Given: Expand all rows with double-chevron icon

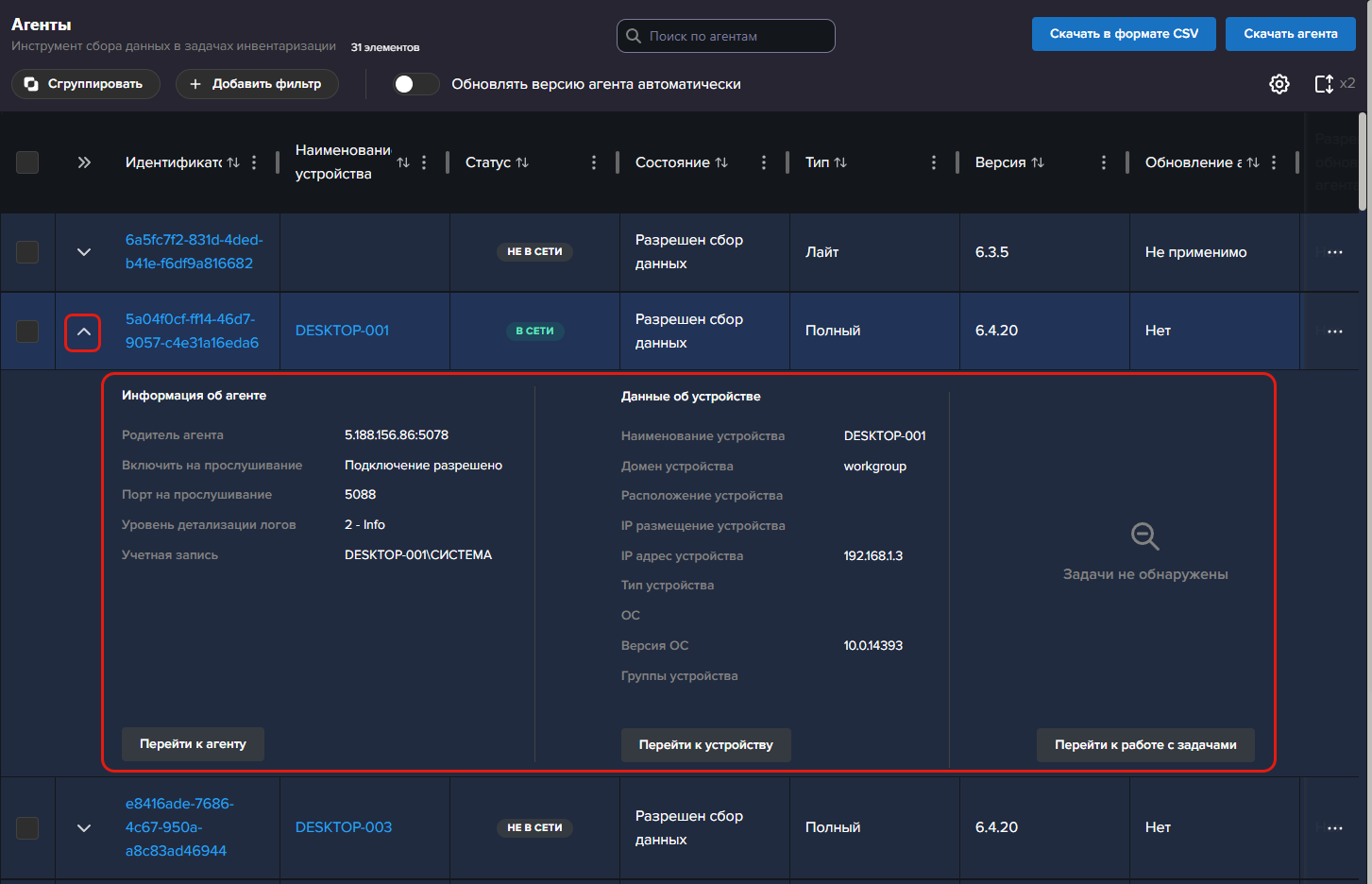Looking at the screenshot, I should click(x=84, y=162).
